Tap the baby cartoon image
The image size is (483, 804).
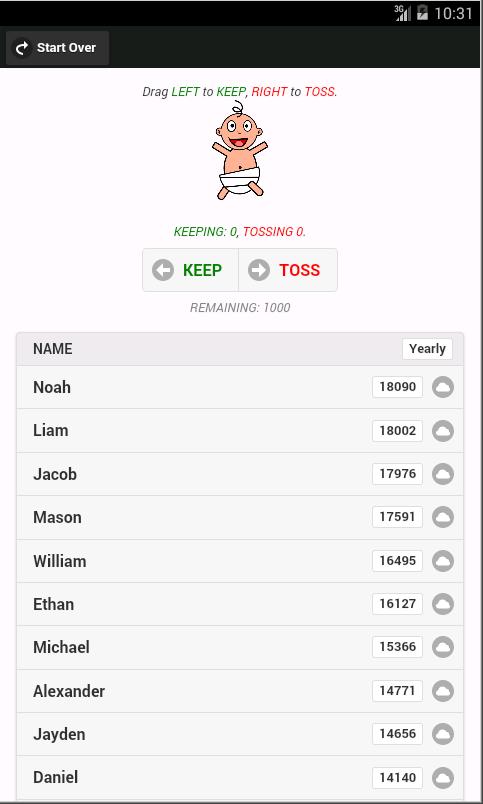coord(239,150)
